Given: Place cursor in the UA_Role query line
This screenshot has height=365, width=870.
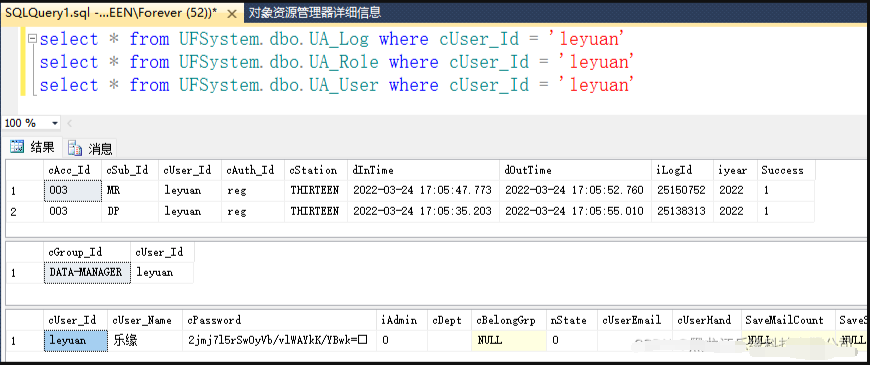Looking at the screenshot, I should (337, 62).
